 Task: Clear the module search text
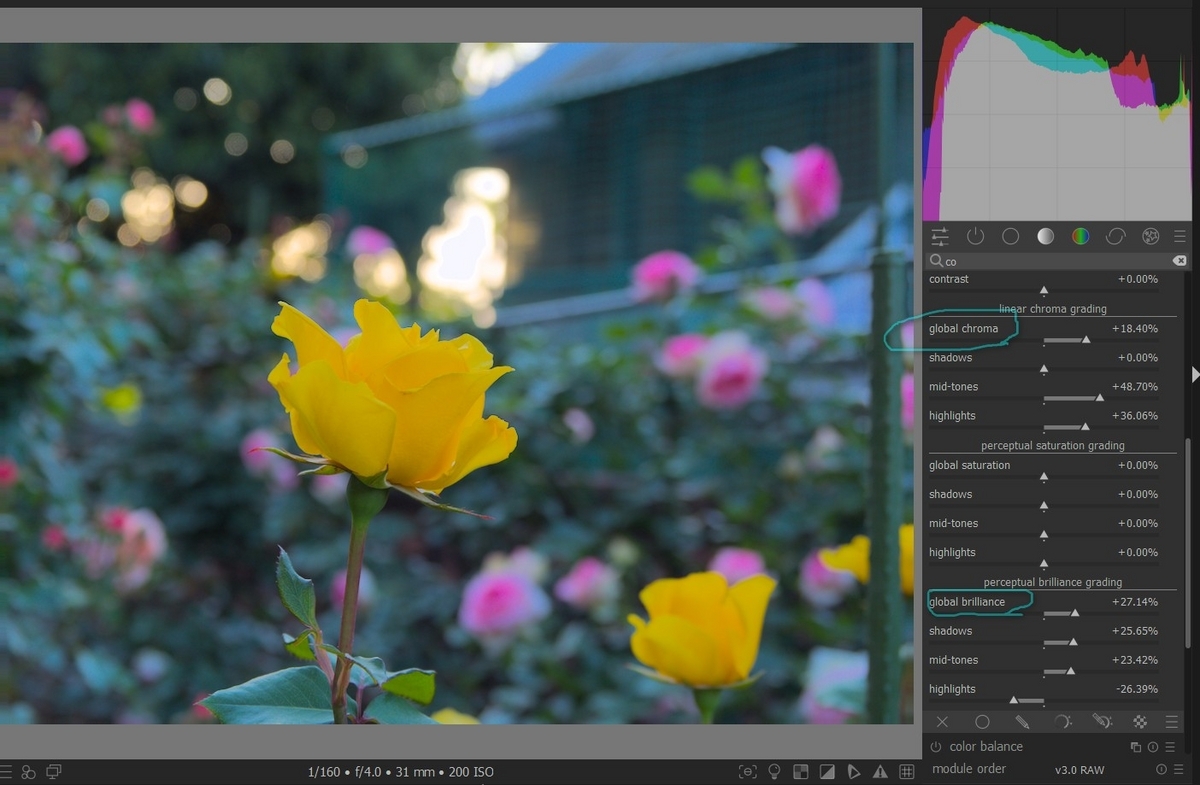1179,261
